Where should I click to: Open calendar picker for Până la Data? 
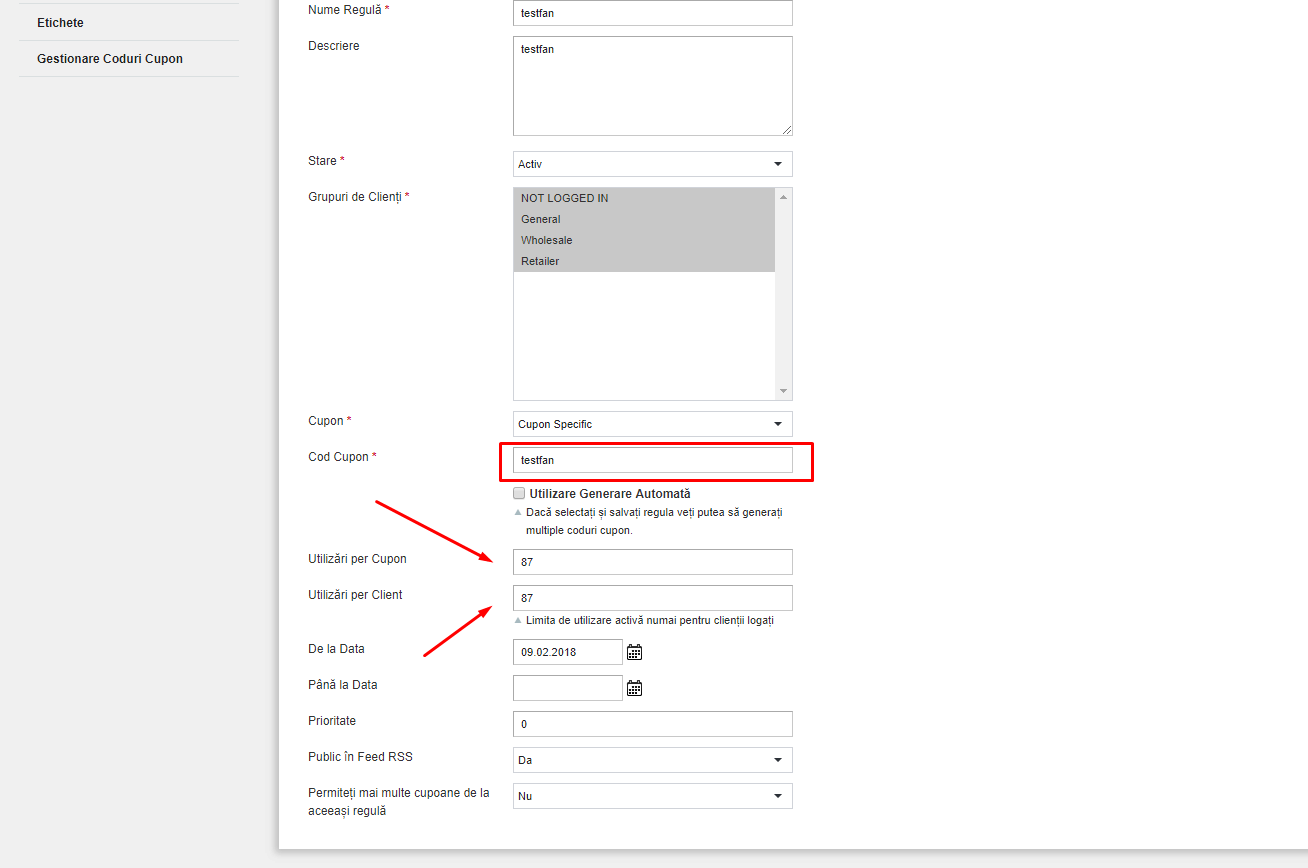coord(634,688)
